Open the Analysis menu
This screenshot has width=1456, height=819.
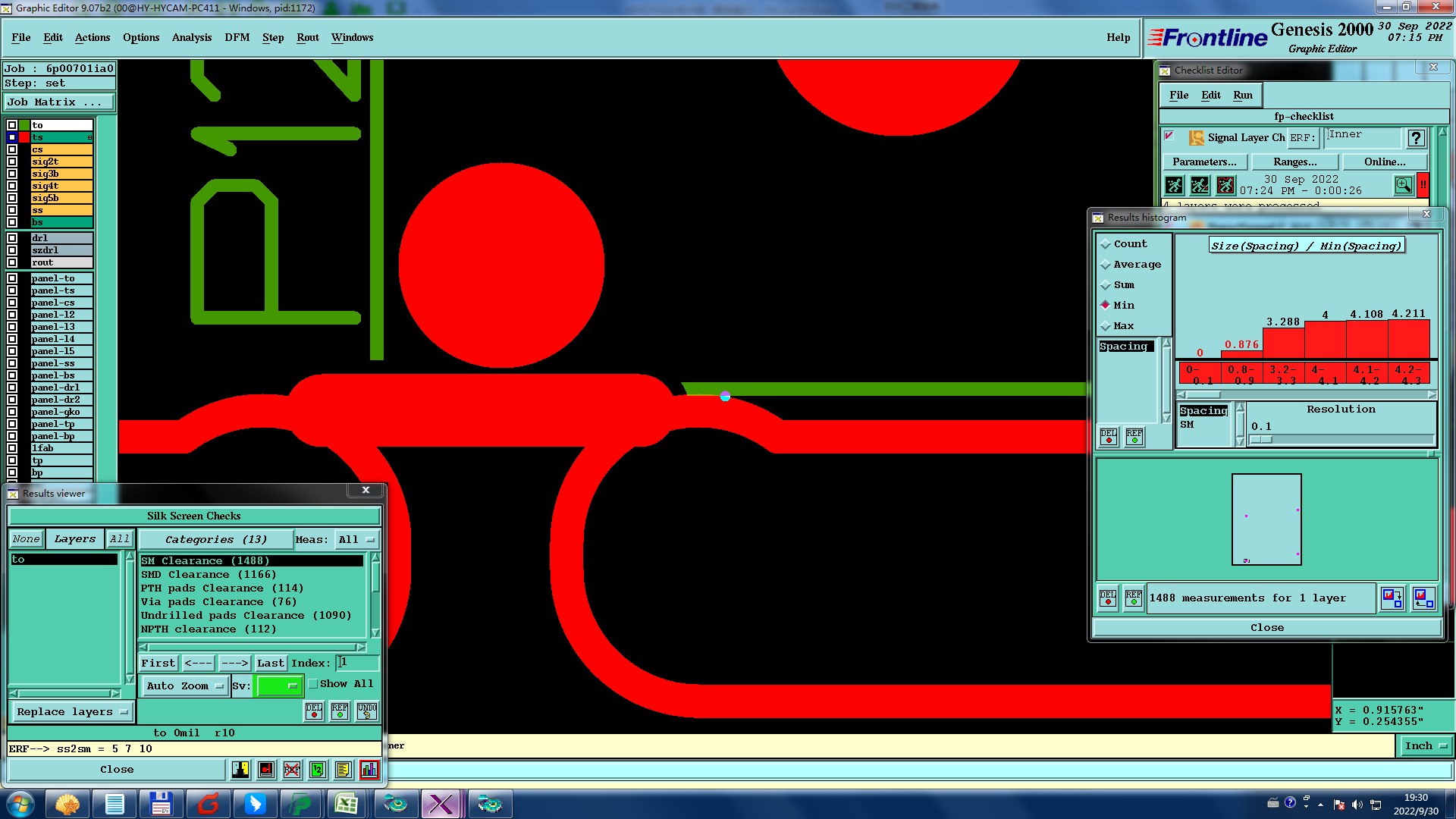click(x=191, y=38)
